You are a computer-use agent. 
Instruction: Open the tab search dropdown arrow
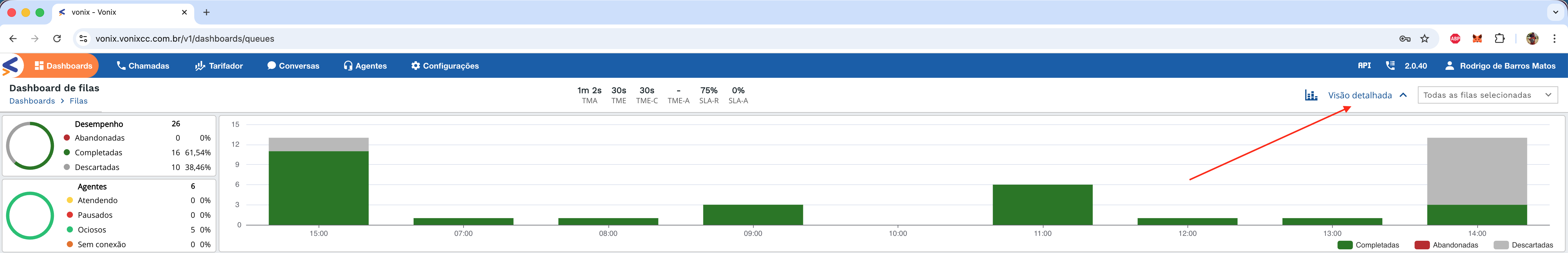[x=1555, y=12]
